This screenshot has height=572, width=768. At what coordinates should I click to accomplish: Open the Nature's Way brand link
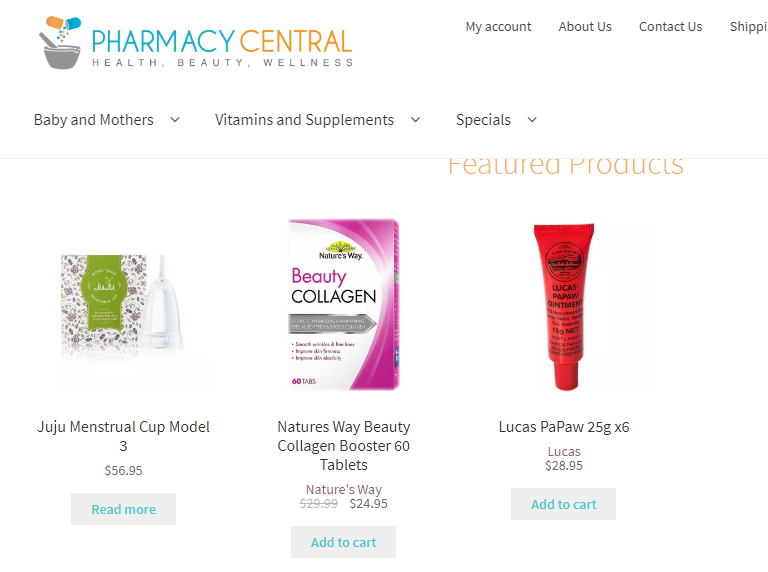pyautogui.click(x=343, y=489)
